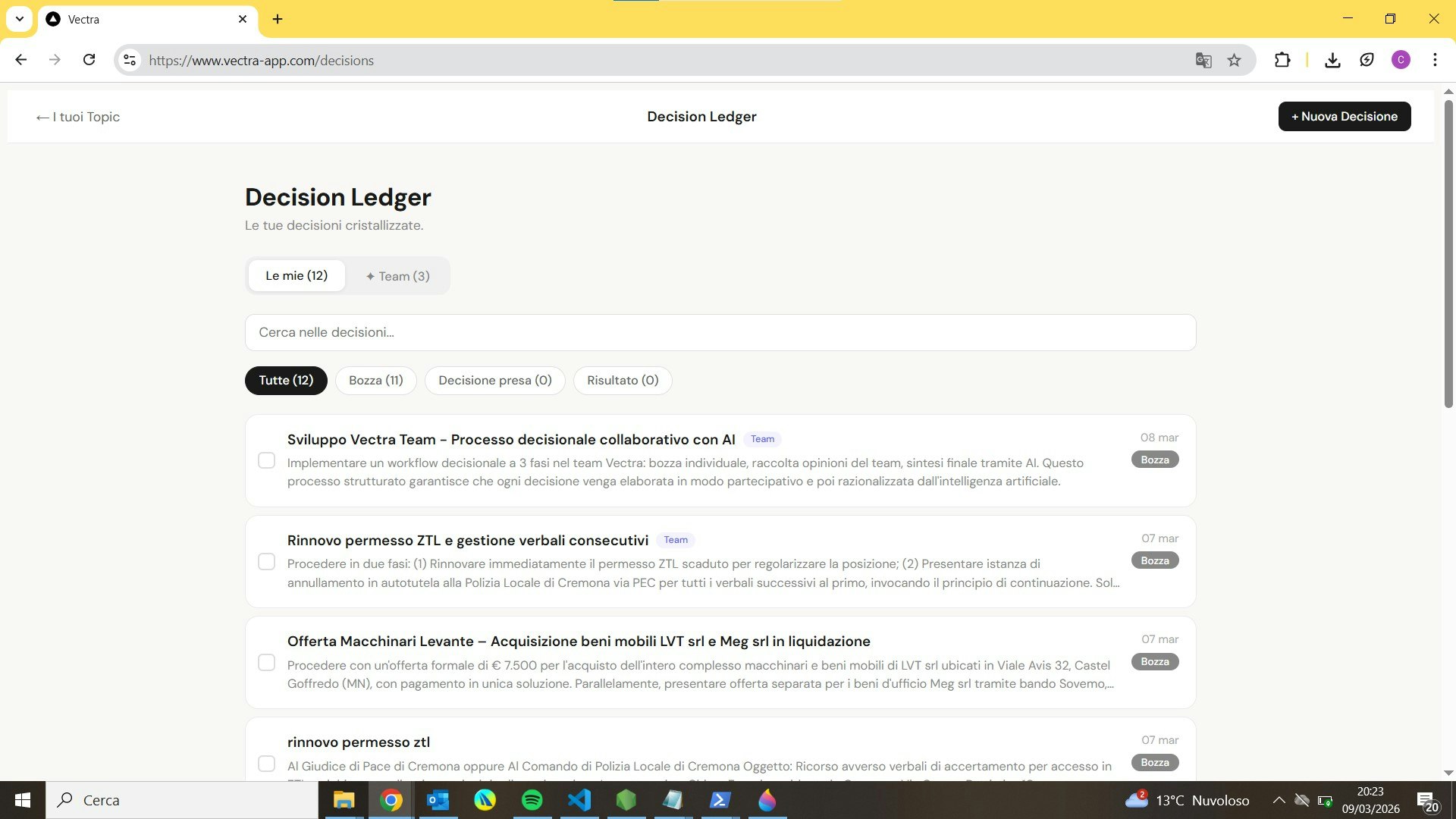
Task: Open the browser extensions puzzle icon
Action: click(x=1282, y=60)
